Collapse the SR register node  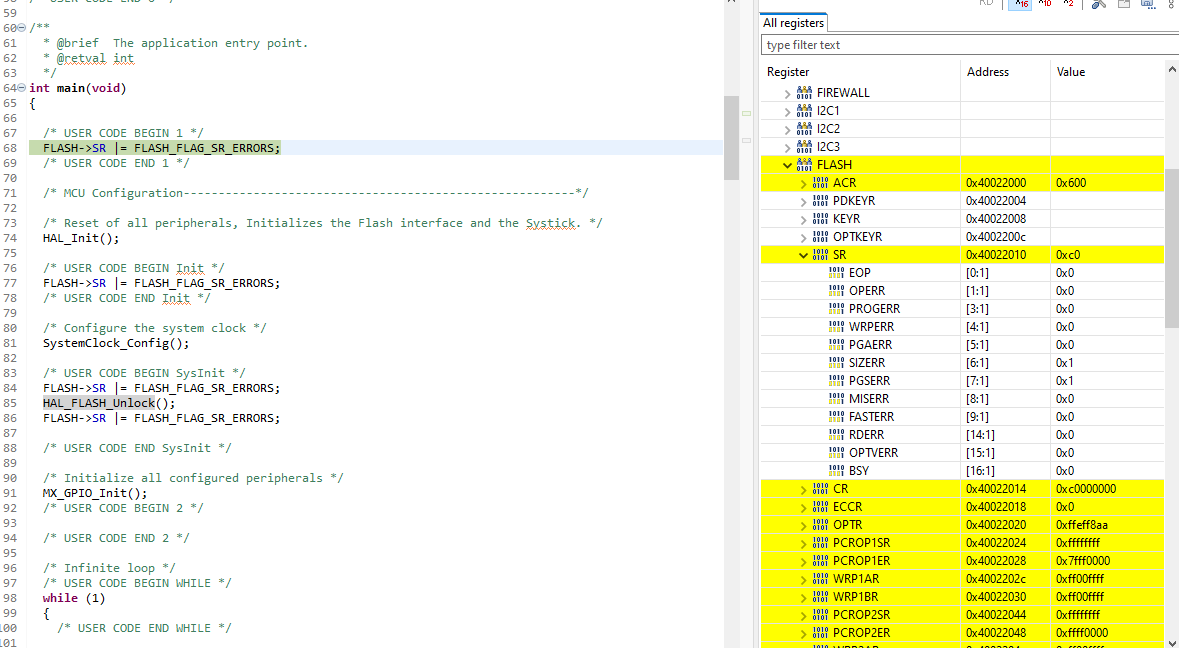[803, 255]
